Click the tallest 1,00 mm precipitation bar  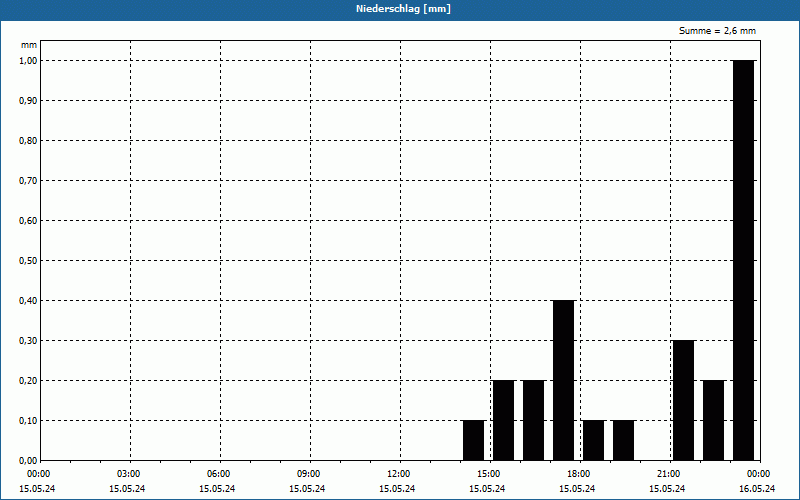[743, 260]
